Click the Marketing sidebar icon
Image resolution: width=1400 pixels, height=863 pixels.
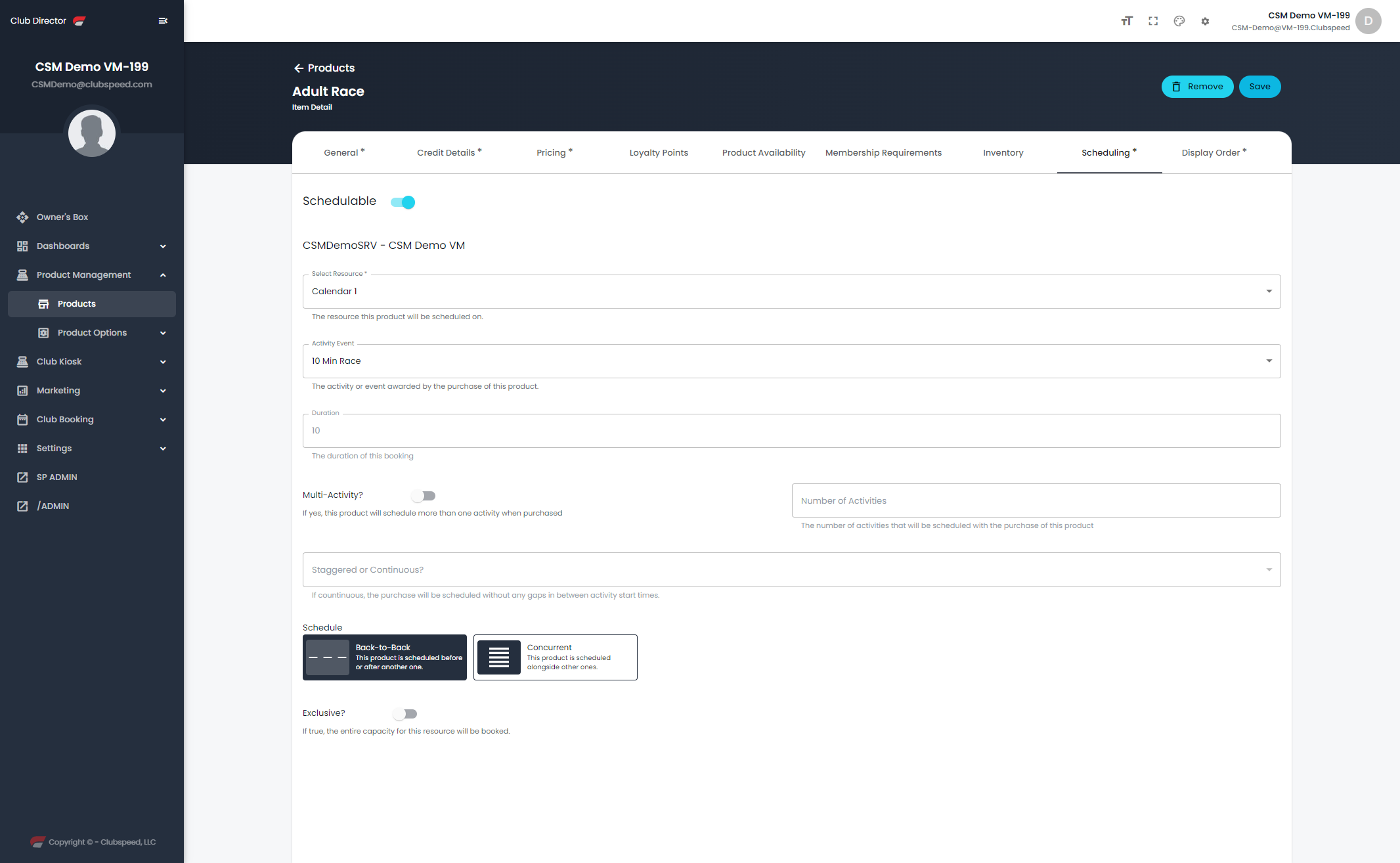22,391
